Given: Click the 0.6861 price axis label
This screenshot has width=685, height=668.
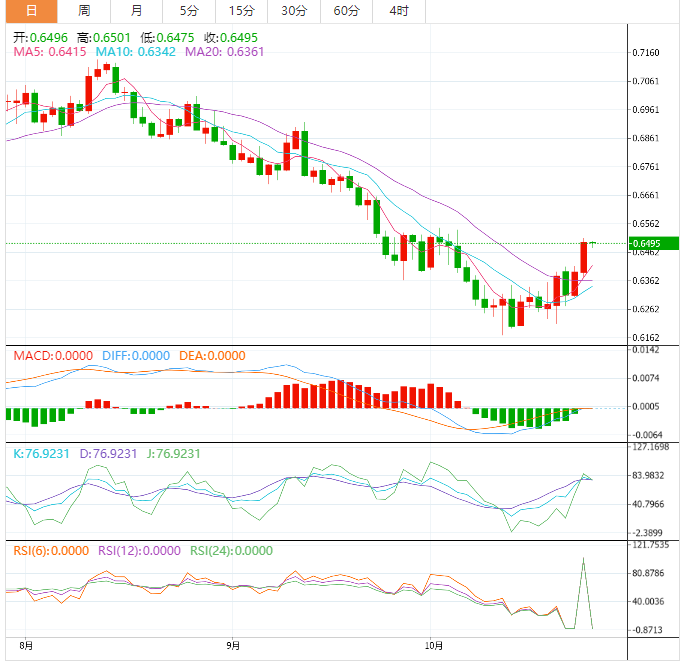Looking at the screenshot, I should [646, 138].
